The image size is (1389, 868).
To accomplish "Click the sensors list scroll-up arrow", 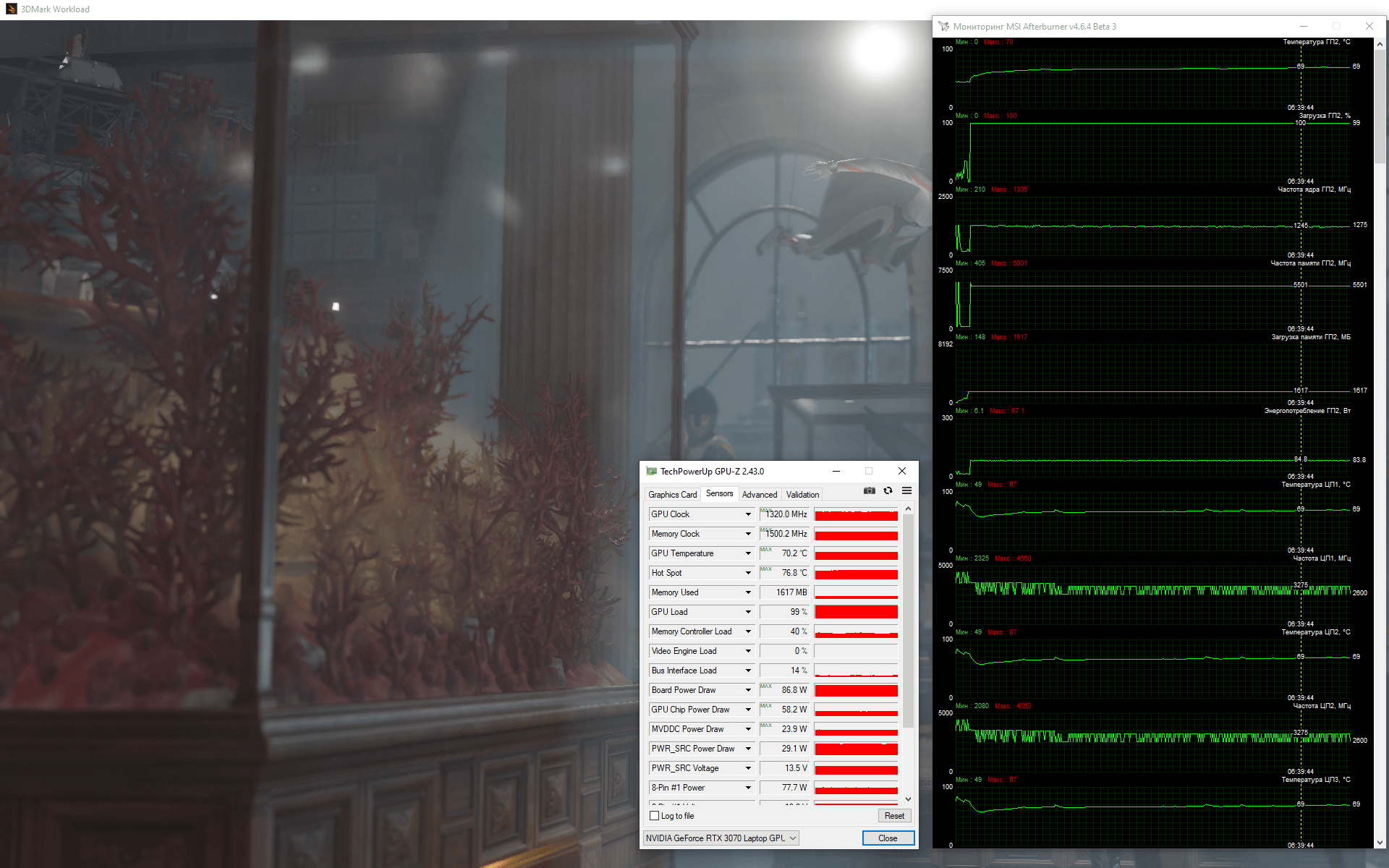I will coord(908,509).
